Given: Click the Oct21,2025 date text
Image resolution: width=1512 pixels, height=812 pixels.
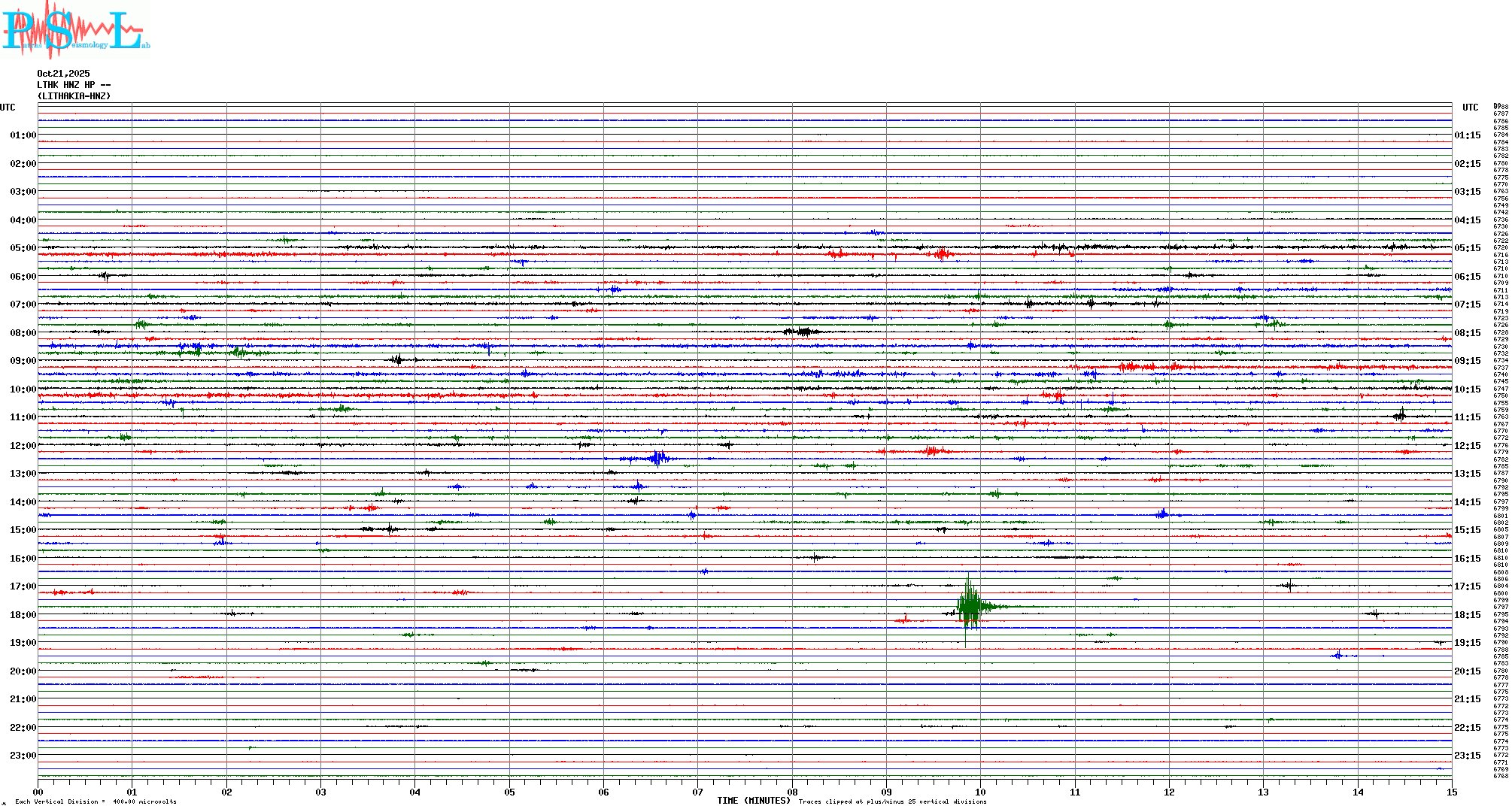Looking at the screenshot, I should [x=63, y=74].
